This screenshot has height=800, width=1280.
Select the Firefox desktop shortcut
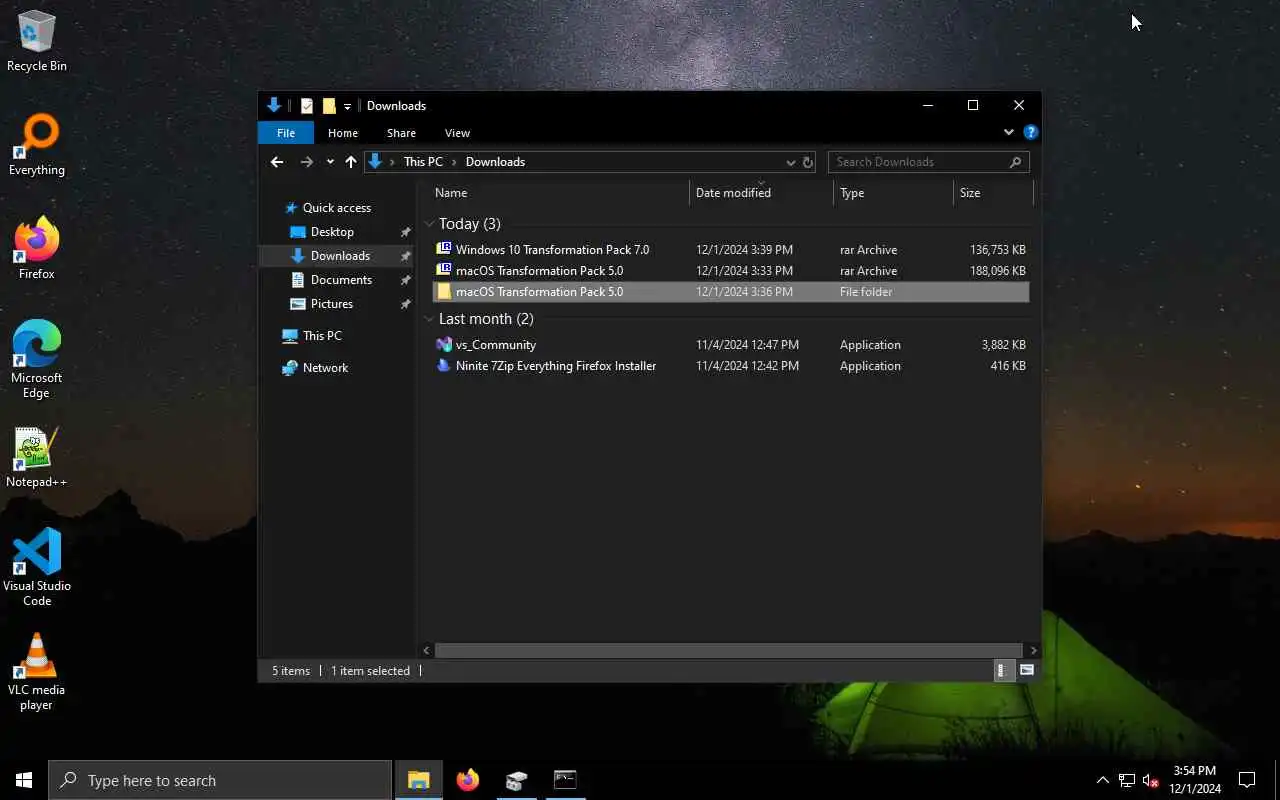tap(37, 249)
